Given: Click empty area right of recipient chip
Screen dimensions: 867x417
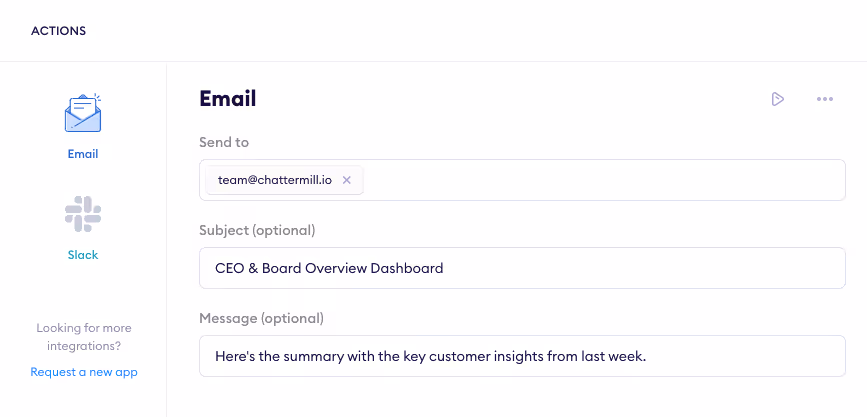Looking at the screenshot, I should point(603,180).
